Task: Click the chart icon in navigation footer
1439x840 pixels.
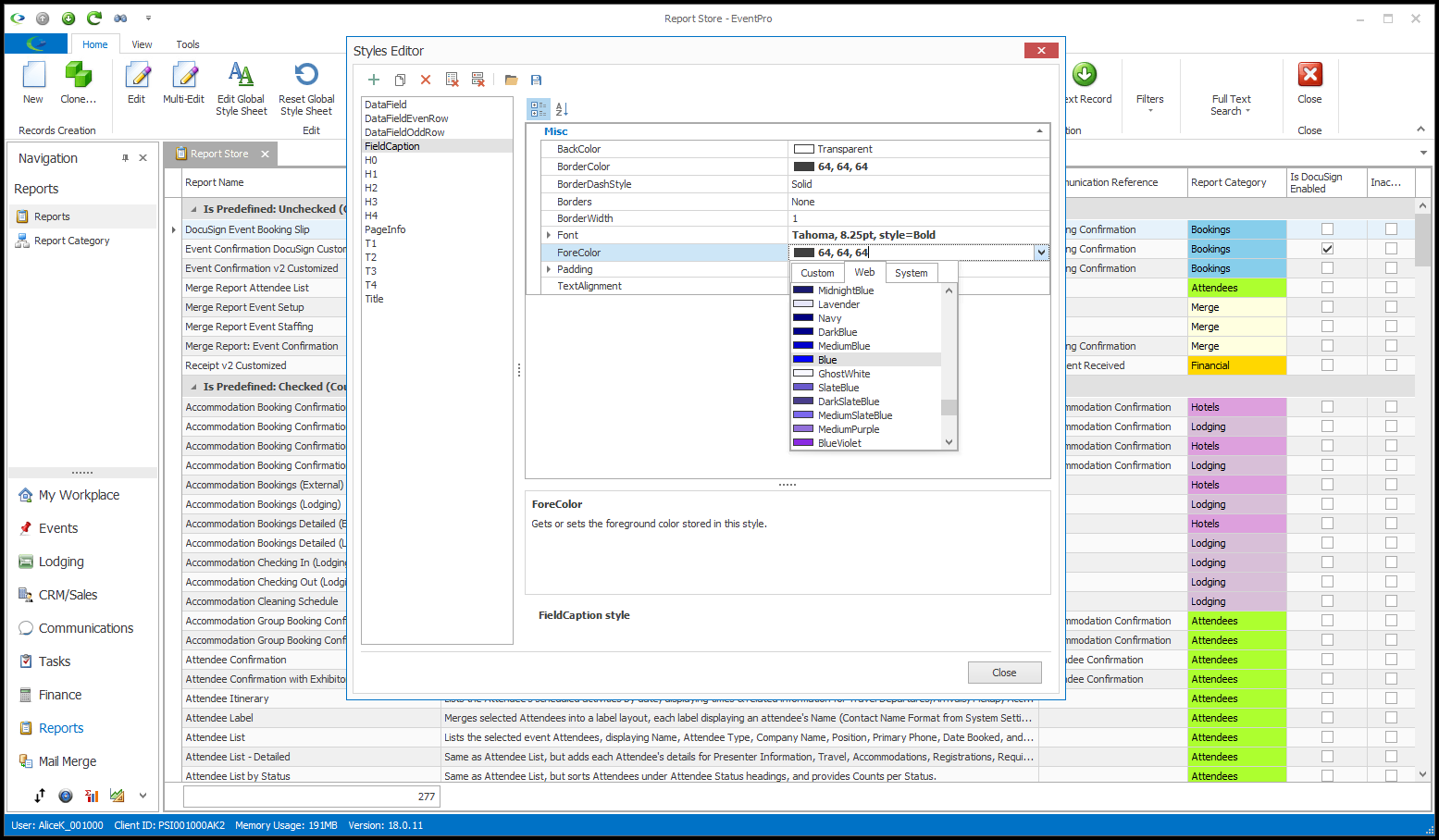Action: point(117,796)
